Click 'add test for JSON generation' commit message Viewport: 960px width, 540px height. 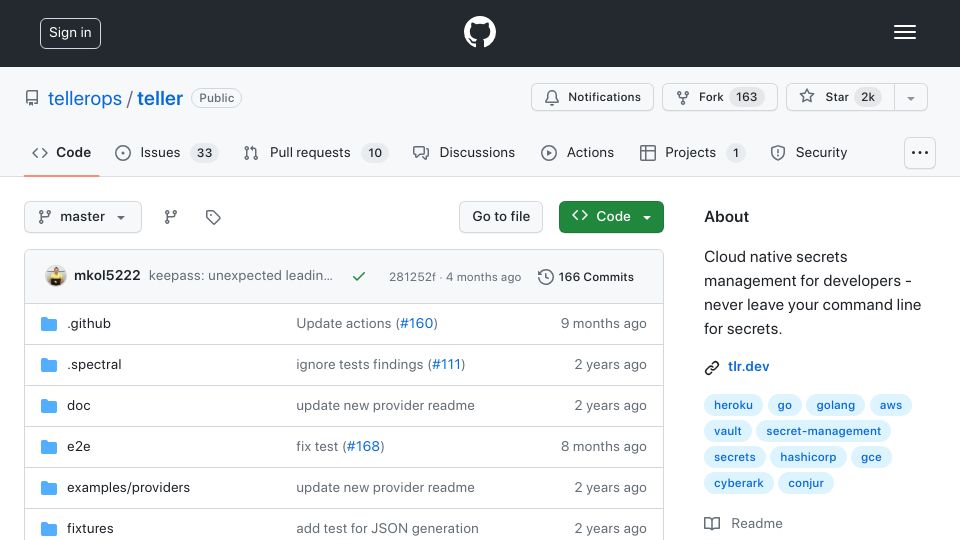pyautogui.click(x=388, y=528)
